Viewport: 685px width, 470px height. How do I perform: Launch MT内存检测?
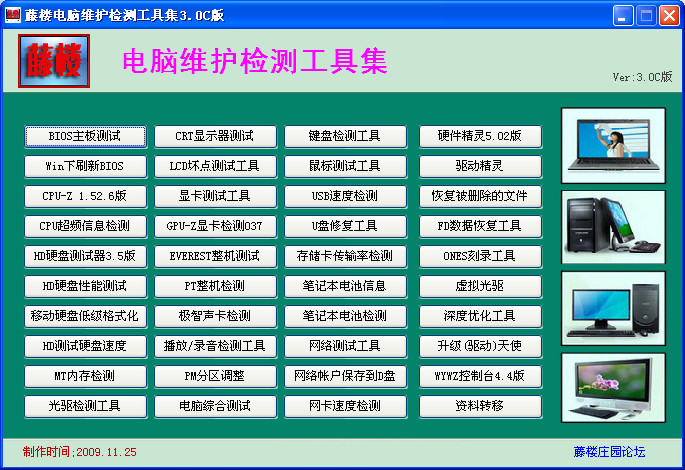(x=85, y=376)
